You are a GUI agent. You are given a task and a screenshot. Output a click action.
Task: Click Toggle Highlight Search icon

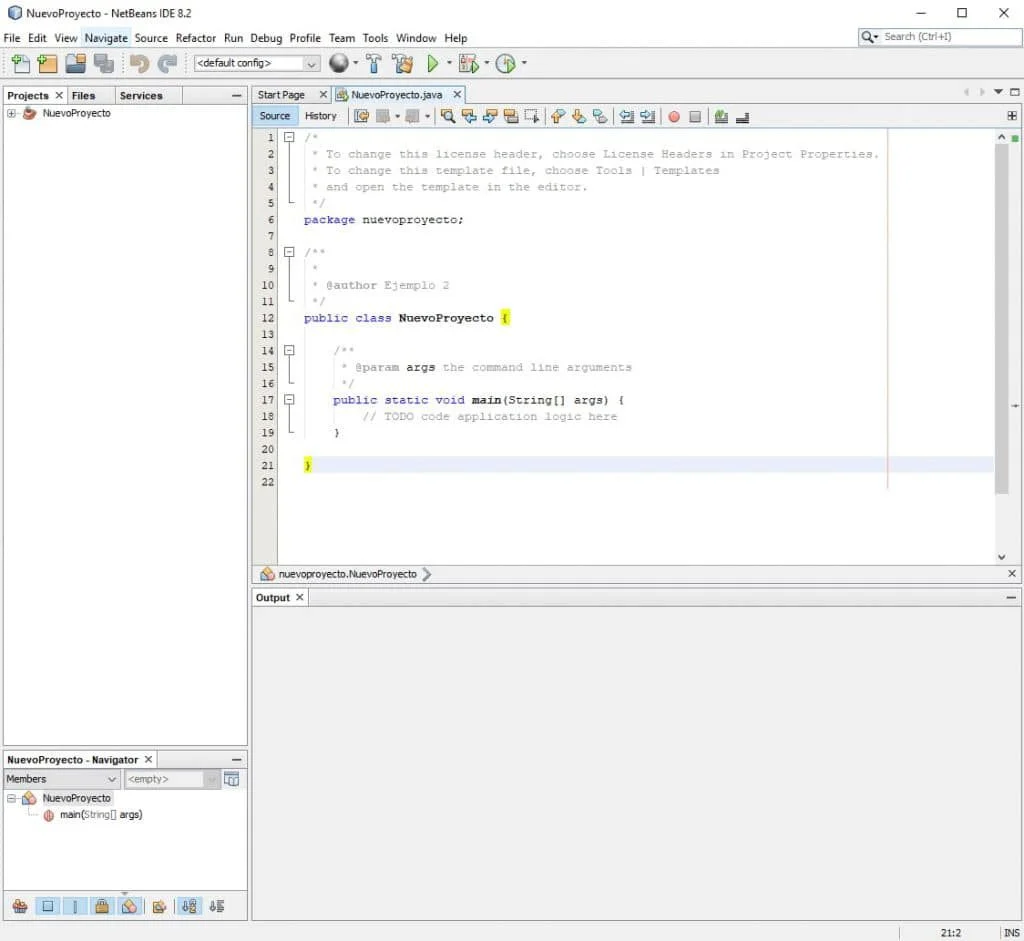click(x=511, y=116)
